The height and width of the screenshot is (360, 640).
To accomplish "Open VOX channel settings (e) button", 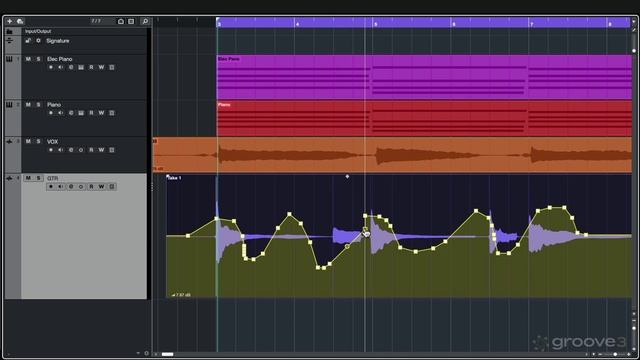I will (x=71, y=150).
